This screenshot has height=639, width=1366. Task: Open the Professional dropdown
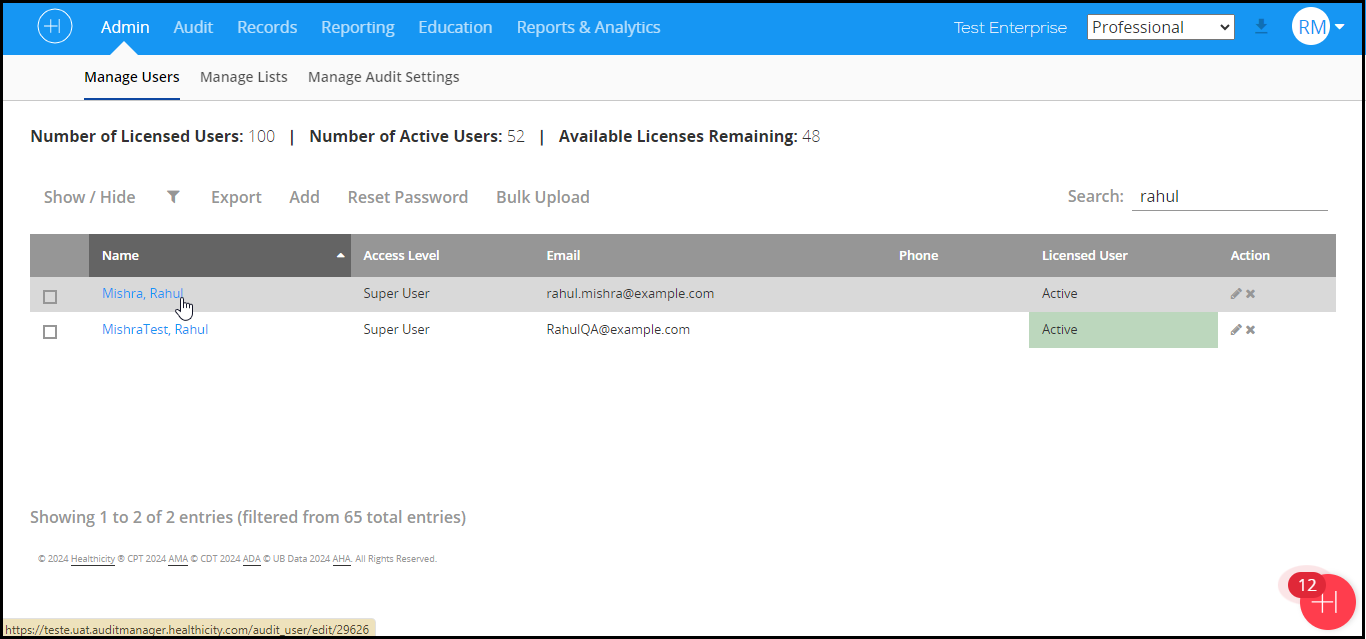[1161, 27]
